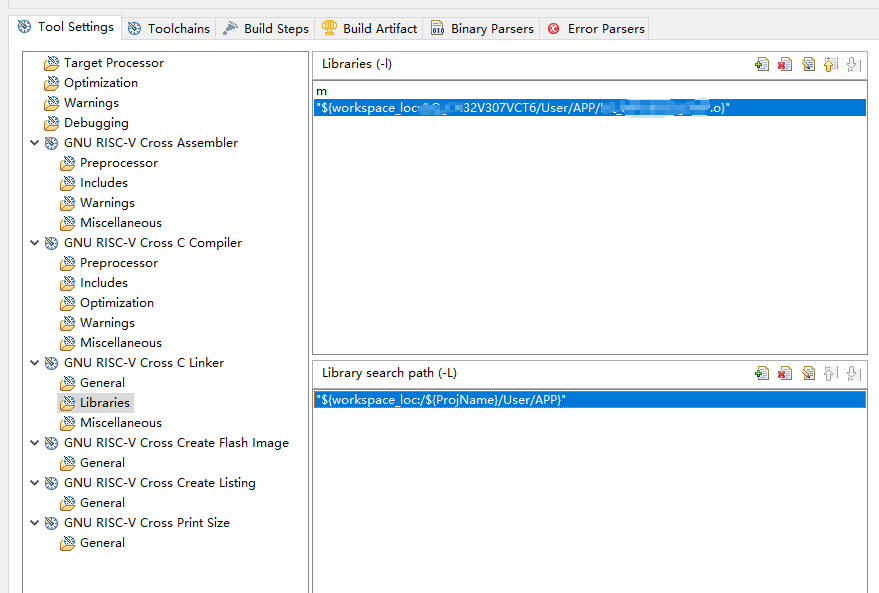Collapse the GNU RISC-V Cross Assembler node
The height and width of the screenshot is (593, 879).
click(35, 143)
